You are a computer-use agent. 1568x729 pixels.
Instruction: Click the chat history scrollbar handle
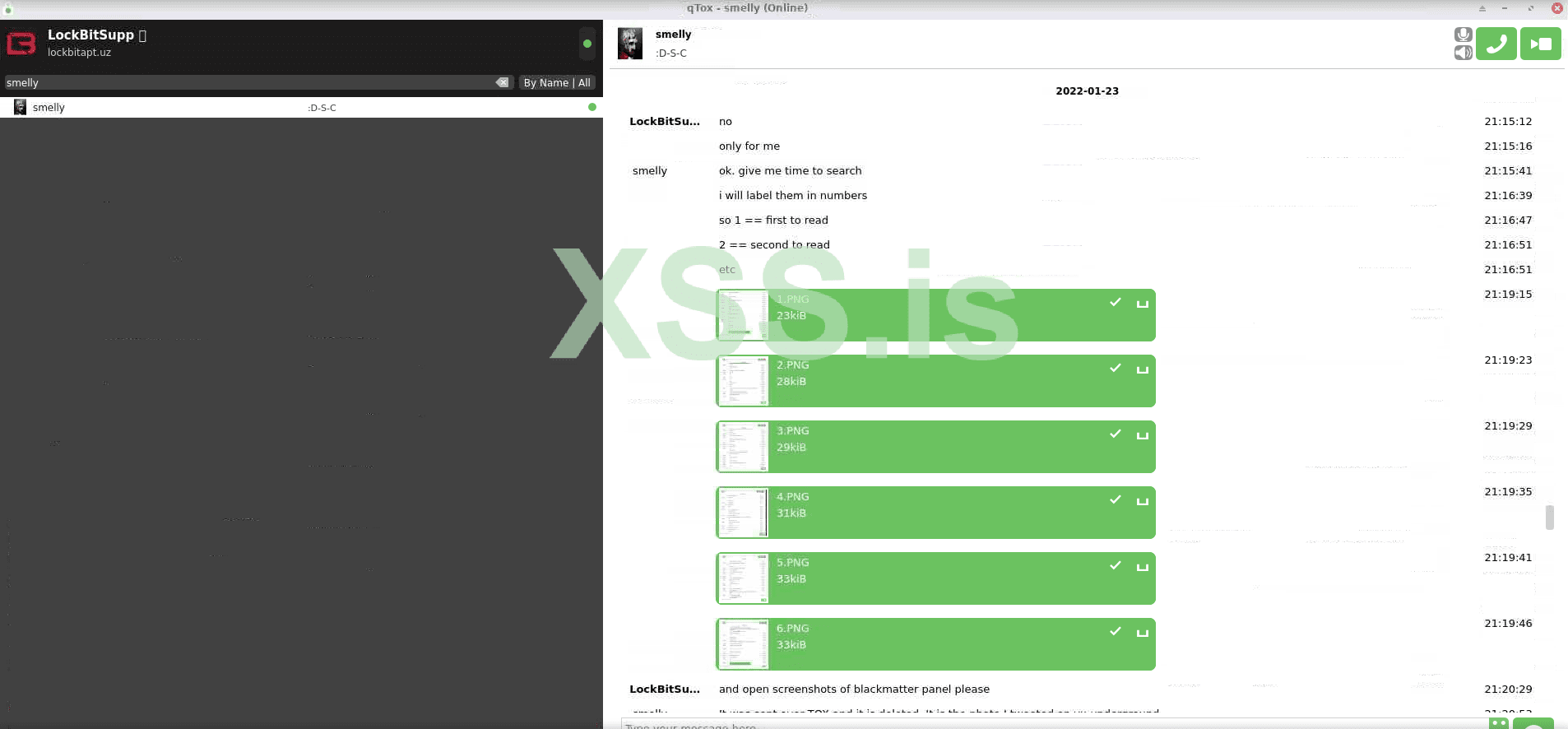[x=1550, y=518]
